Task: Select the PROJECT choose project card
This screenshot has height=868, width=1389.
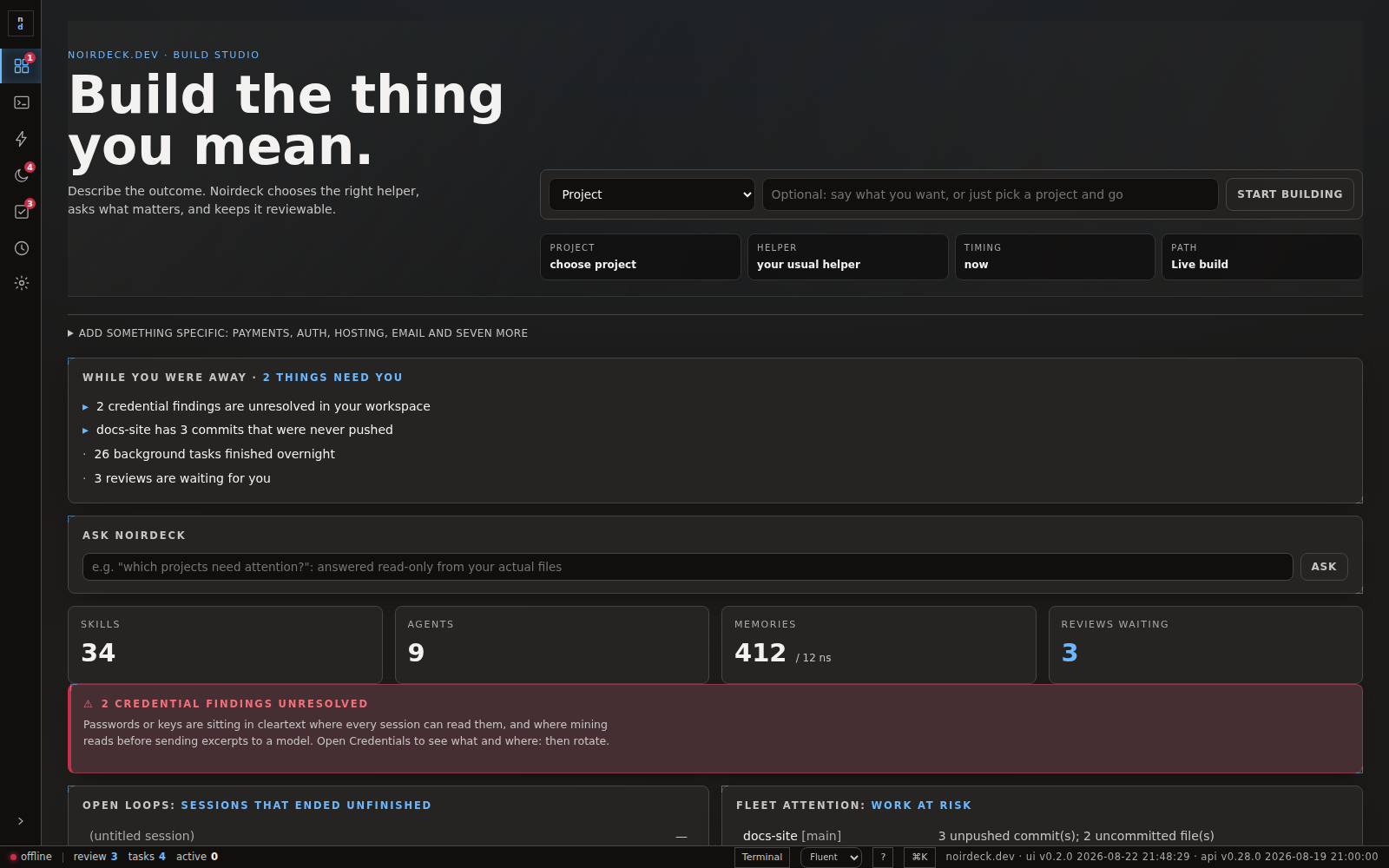Action: click(641, 257)
